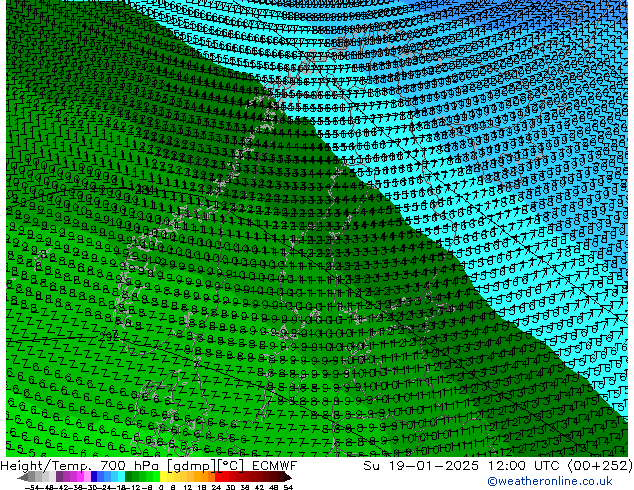The width and height of the screenshot is (634, 490).
Task: Select the '54' label ending the color scale
Action: pos(288,488)
